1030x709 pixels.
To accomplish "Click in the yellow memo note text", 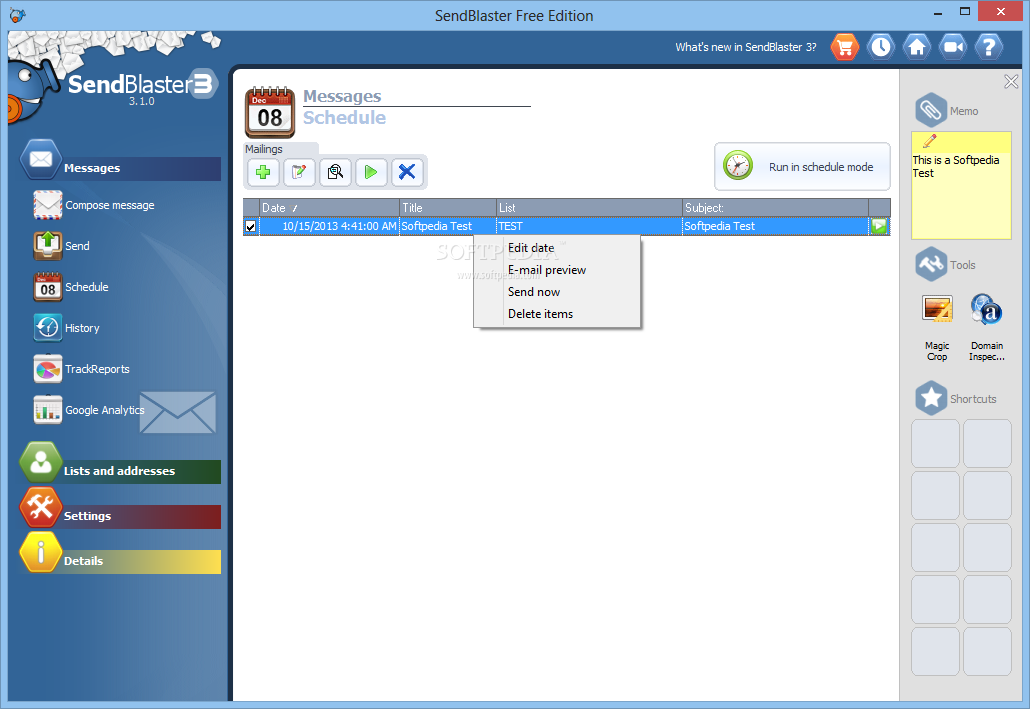I will pyautogui.click(x=961, y=194).
